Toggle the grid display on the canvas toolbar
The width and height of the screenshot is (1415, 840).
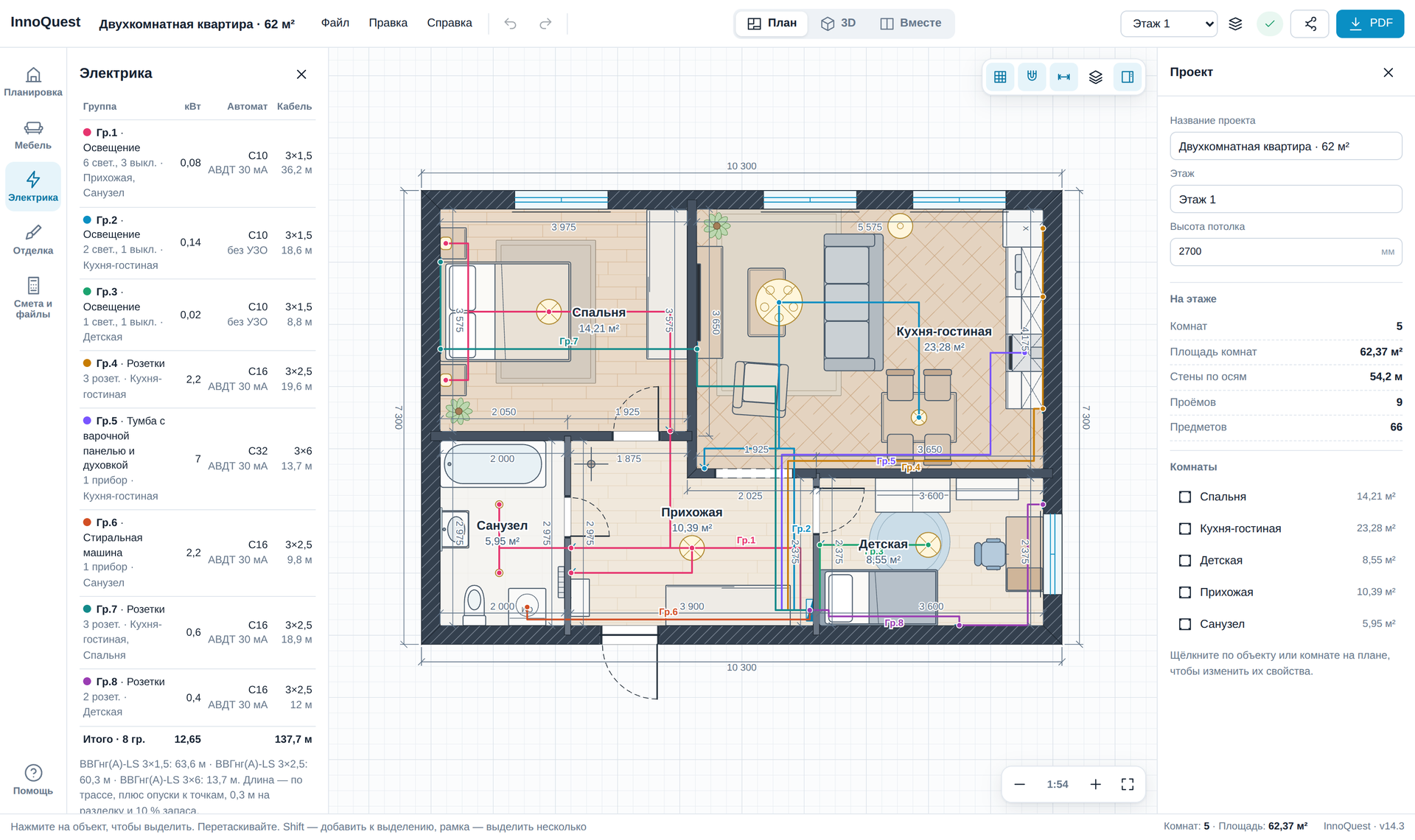pos(1000,77)
